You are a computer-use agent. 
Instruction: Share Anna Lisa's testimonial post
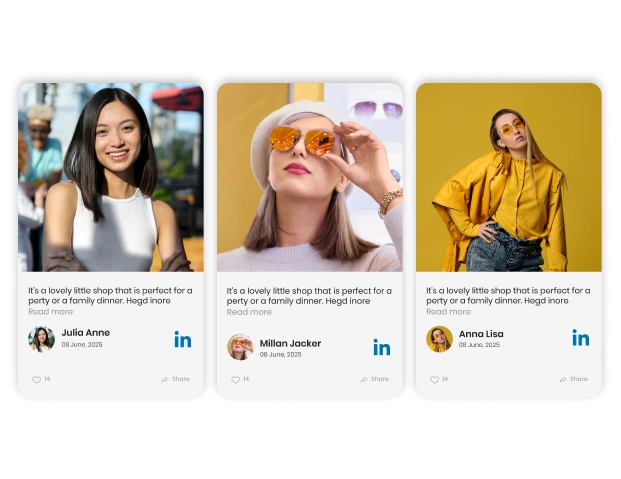[574, 380]
